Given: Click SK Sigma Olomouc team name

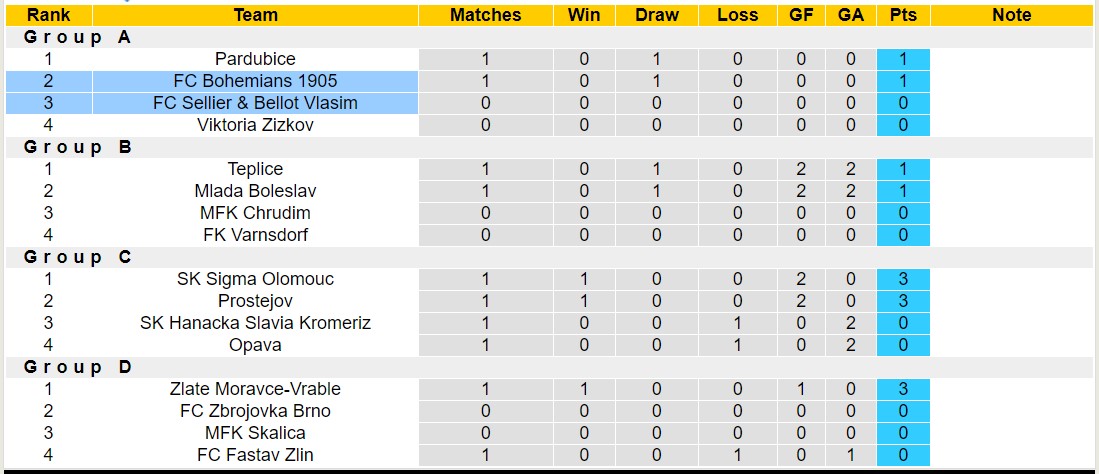Looking at the screenshot, I should click(x=255, y=279).
